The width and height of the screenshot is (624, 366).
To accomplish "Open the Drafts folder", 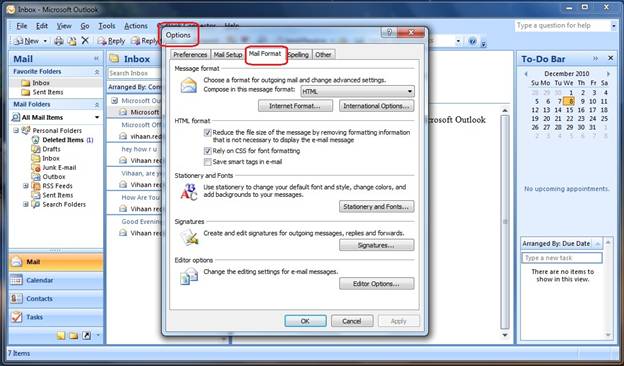I will (51, 149).
